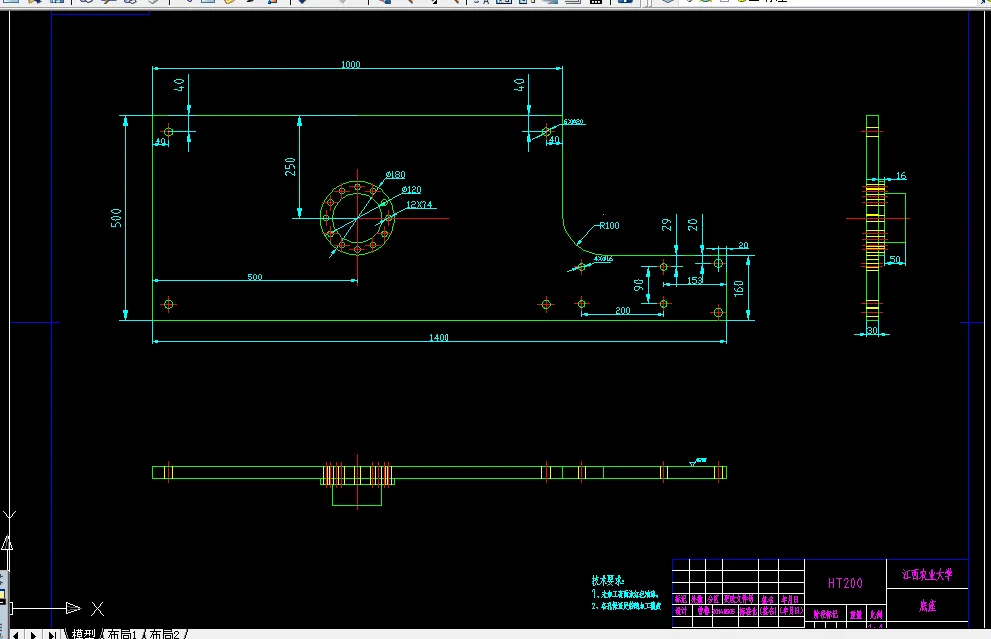
Task: Select the right 40 vertical dimension at top
Action: coord(520,84)
